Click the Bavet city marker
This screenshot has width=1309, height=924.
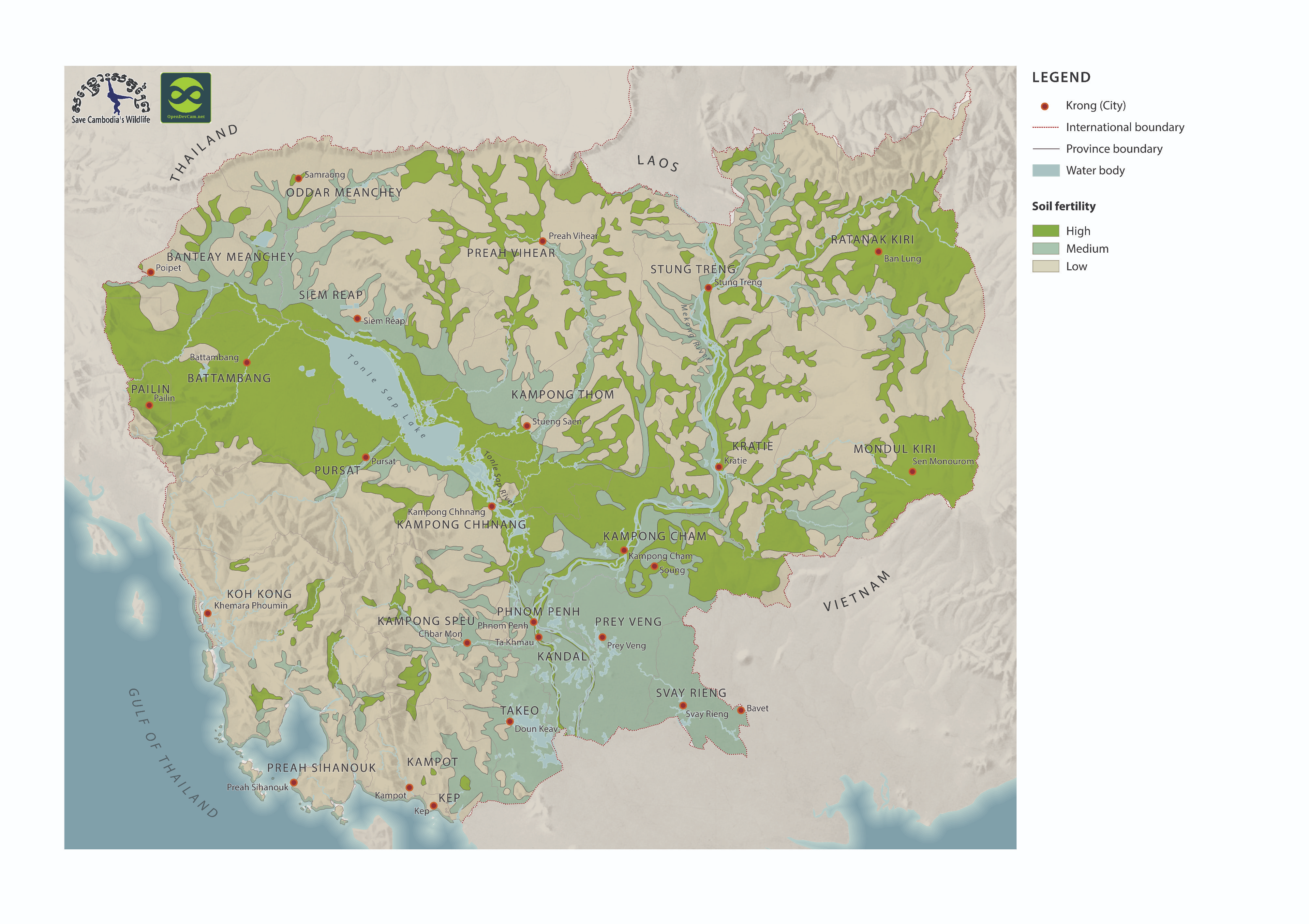741,710
